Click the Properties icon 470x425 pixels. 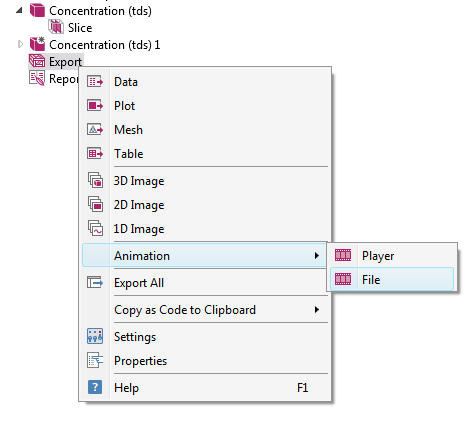click(95, 360)
